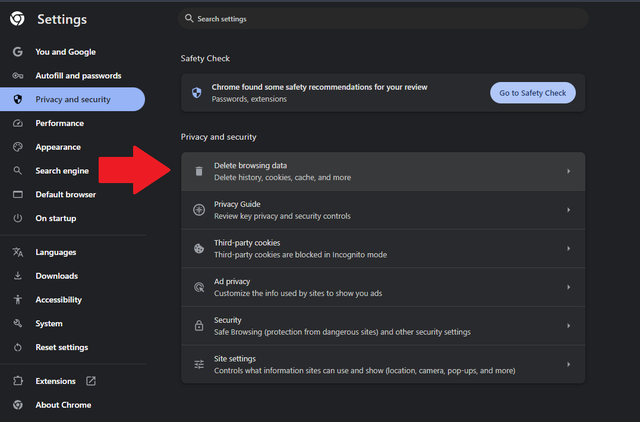Go to Appearance settings in sidebar
The width and height of the screenshot is (640, 422).
pos(58,147)
